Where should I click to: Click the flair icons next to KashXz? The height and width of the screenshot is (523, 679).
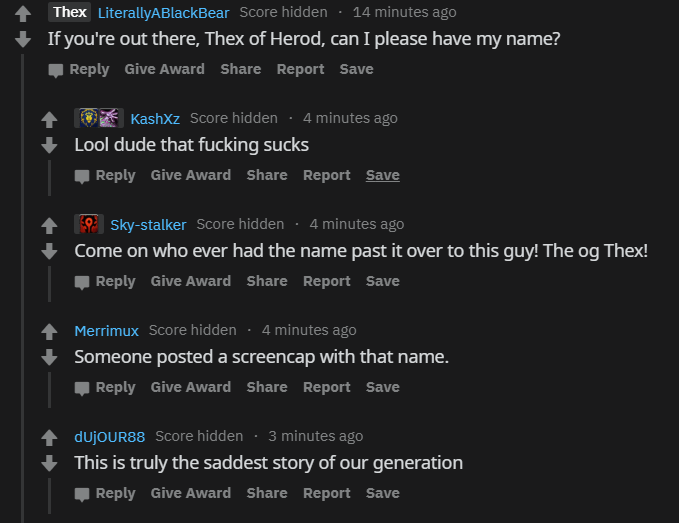point(99,118)
